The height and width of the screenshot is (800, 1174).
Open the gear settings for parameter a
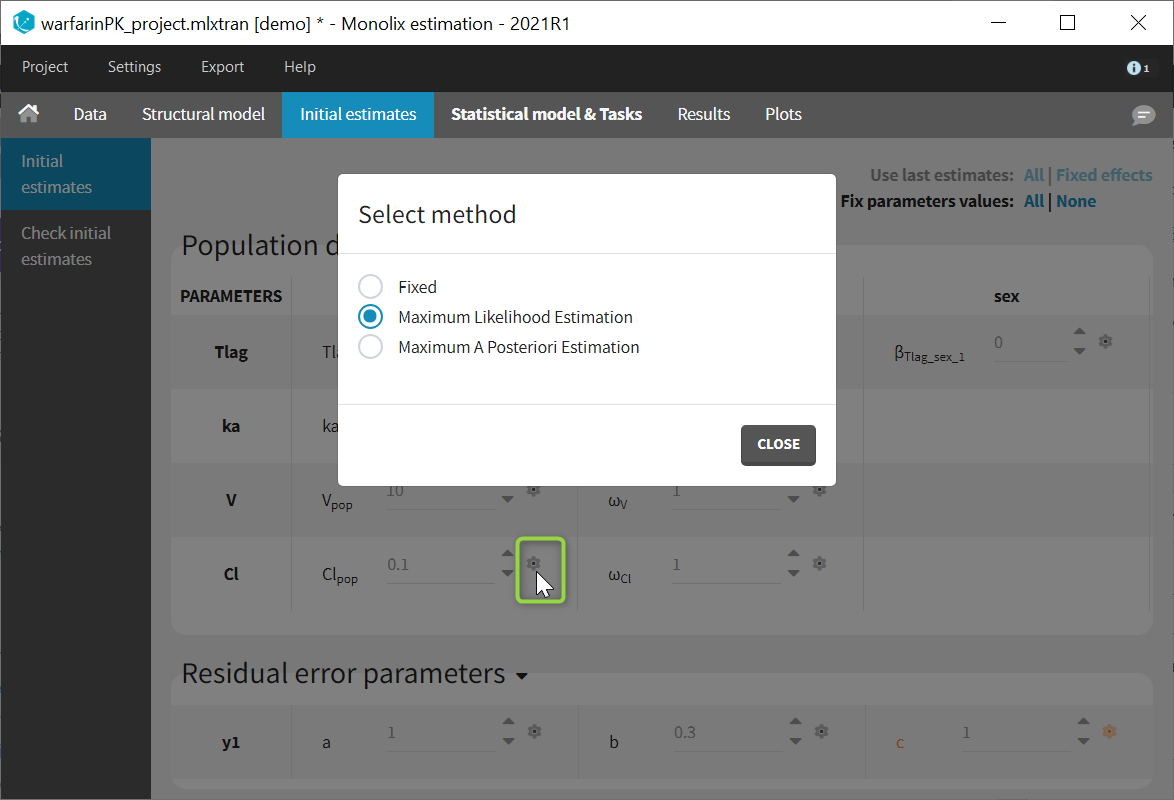pyautogui.click(x=534, y=732)
